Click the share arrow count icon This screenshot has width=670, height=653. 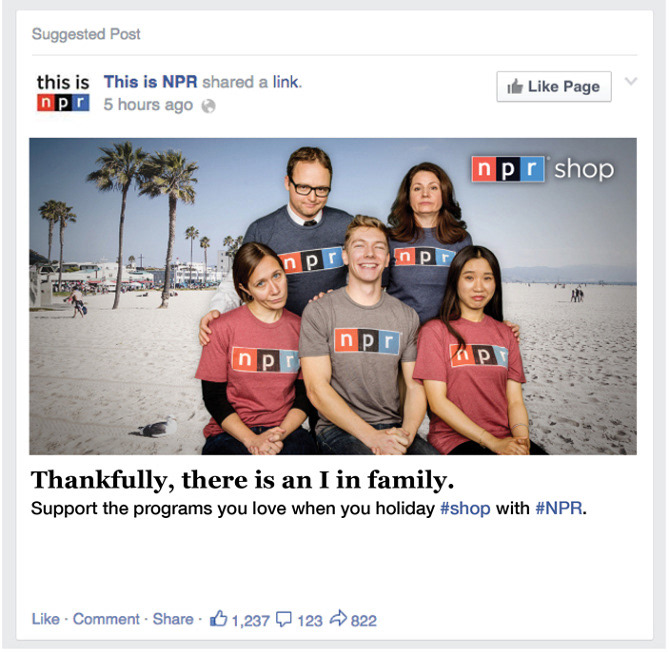[x=338, y=618]
